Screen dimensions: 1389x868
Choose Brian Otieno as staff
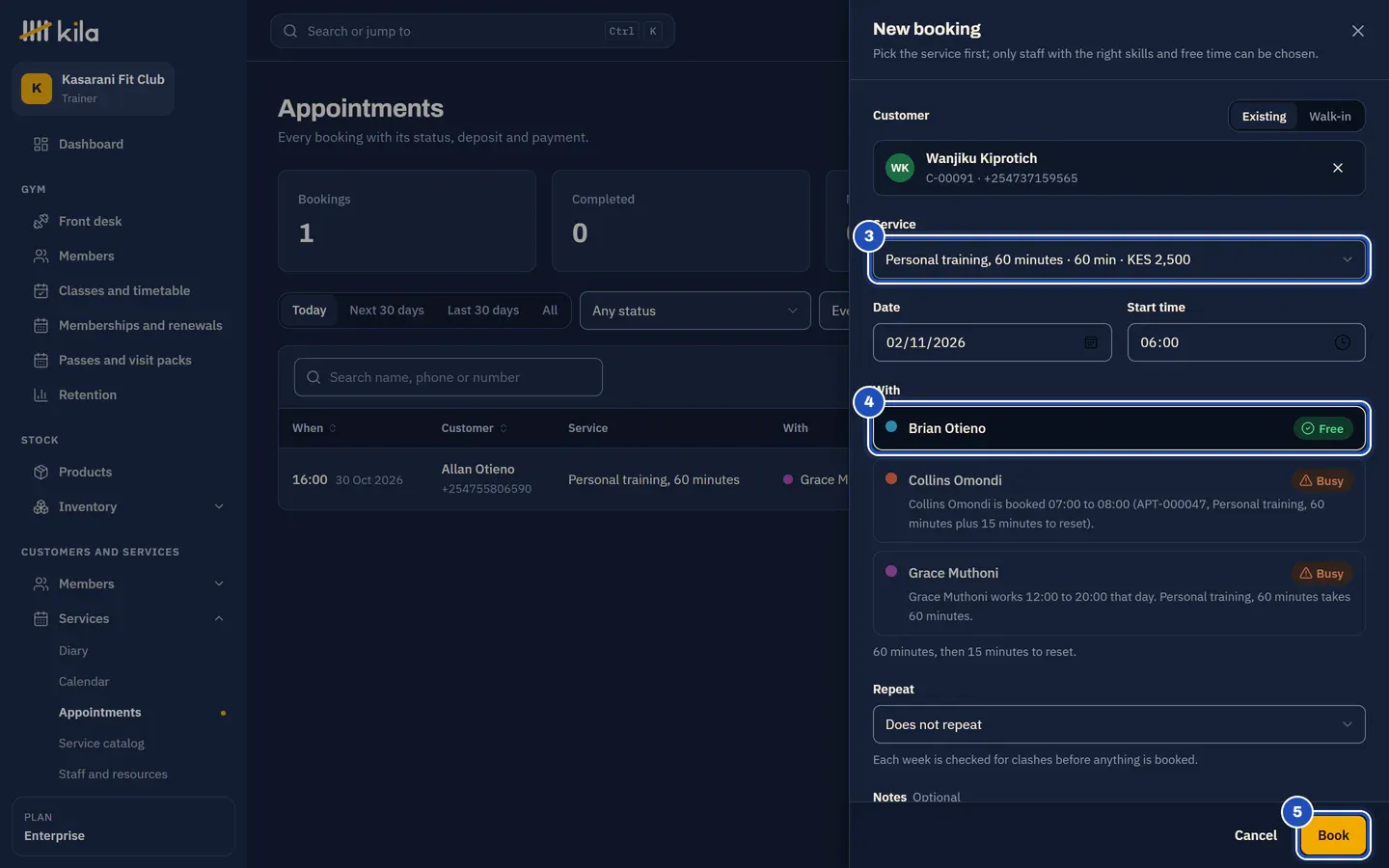point(1119,428)
